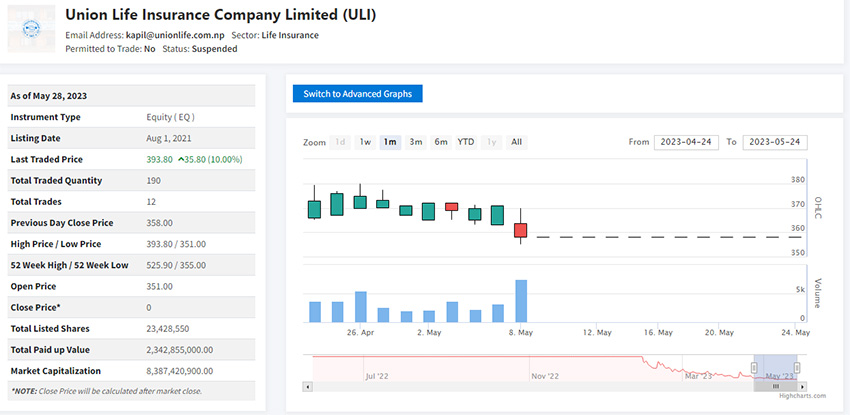Click the navigator scrollbar left arrow
Viewport: 850px width, 415px height.
click(x=308, y=386)
